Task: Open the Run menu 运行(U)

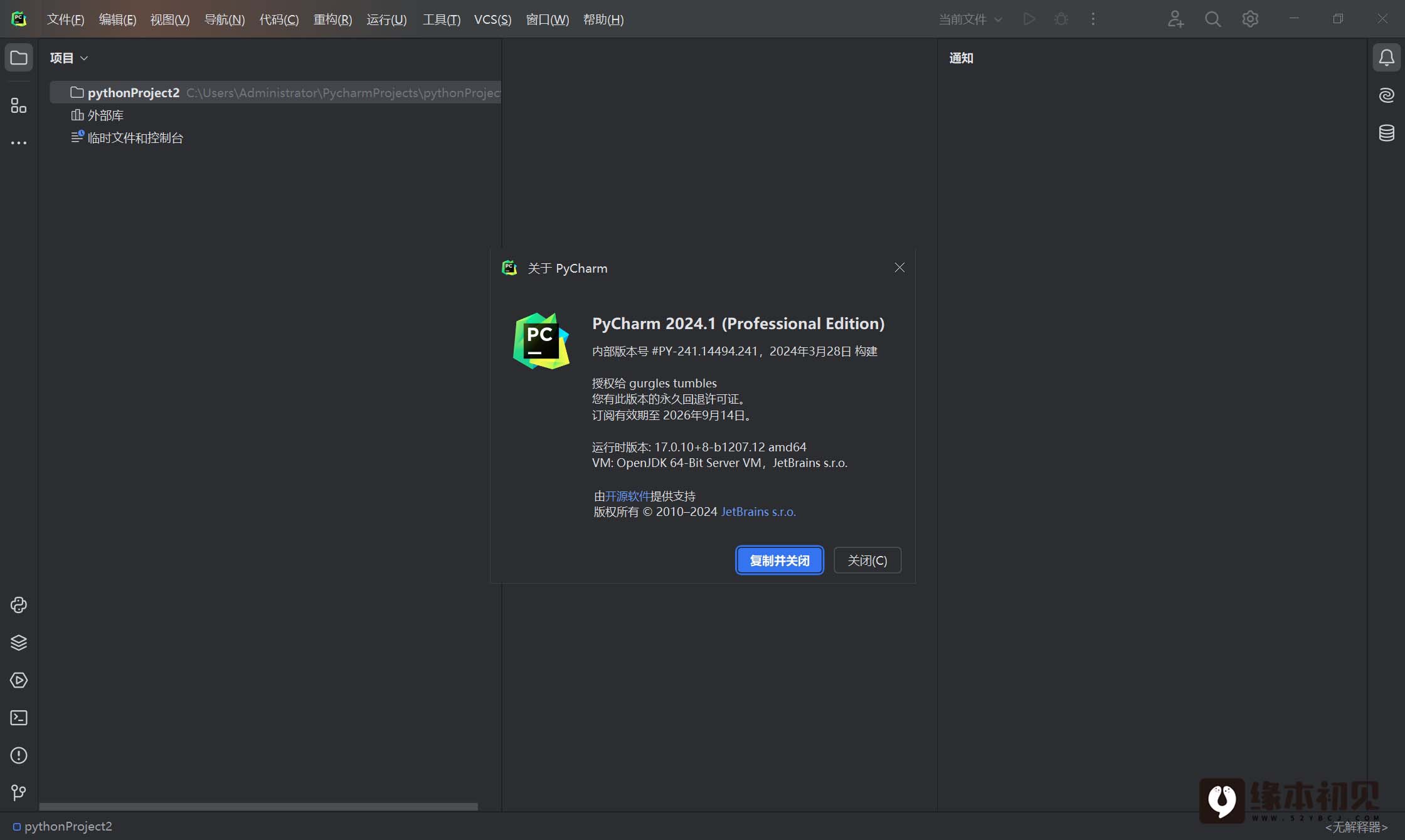Action: click(x=386, y=19)
